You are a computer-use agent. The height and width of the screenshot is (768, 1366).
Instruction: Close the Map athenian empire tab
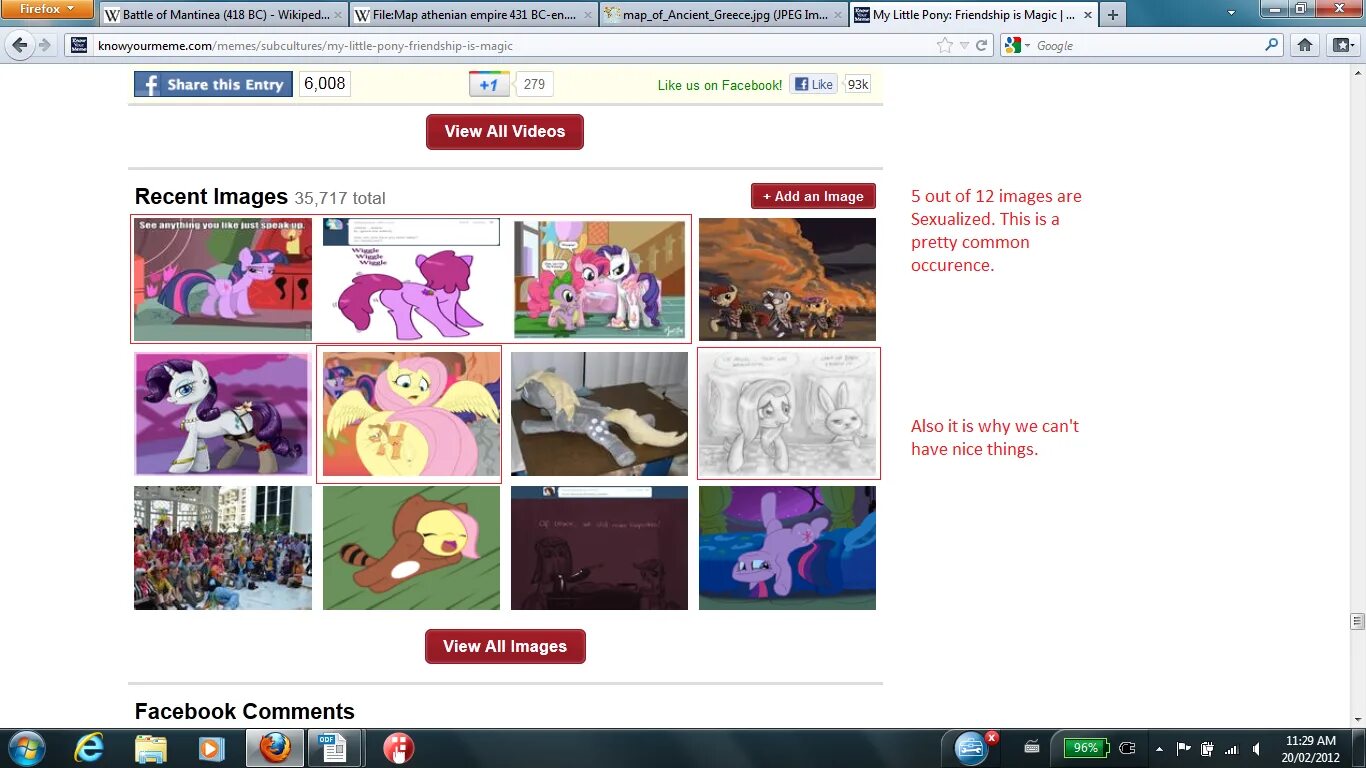tap(588, 15)
